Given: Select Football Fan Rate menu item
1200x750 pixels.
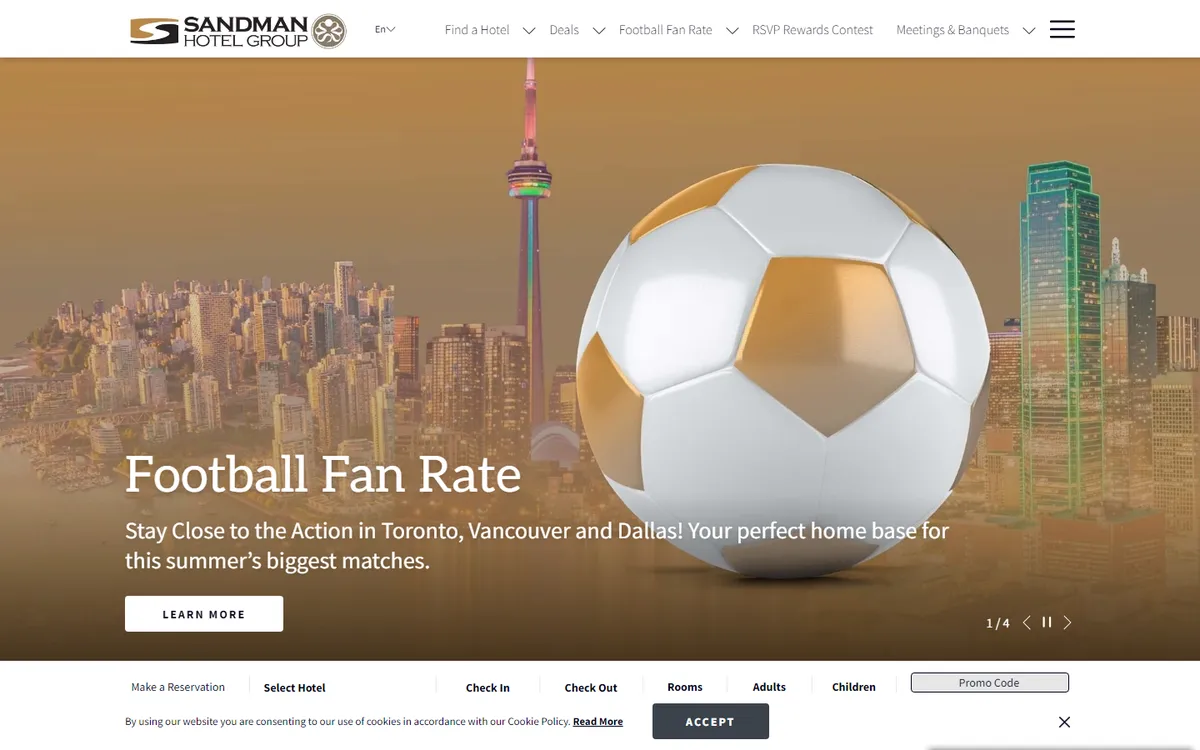Looking at the screenshot, I should [665, 30].
